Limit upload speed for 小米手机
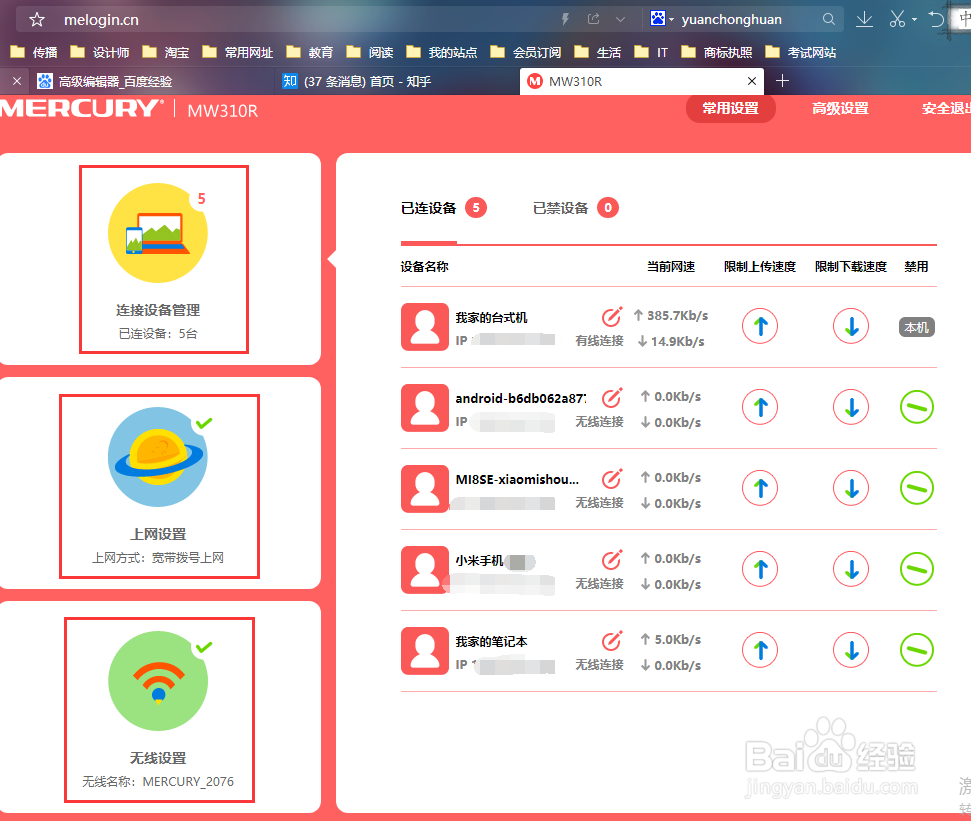 coord(760,570)
